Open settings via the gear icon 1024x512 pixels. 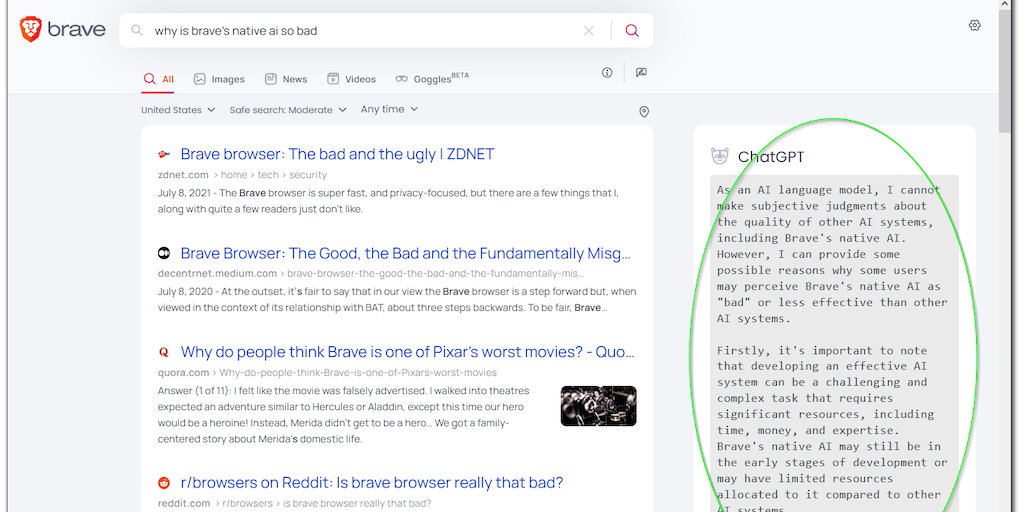pyautogui.click(x=974, y=25)
